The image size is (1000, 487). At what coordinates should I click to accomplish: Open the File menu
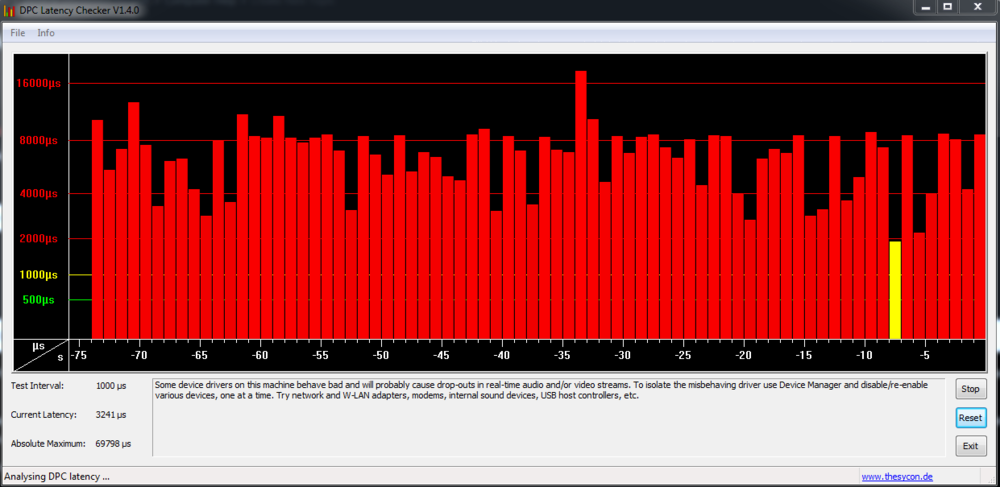pyautogui.click(x=17, y=33)
